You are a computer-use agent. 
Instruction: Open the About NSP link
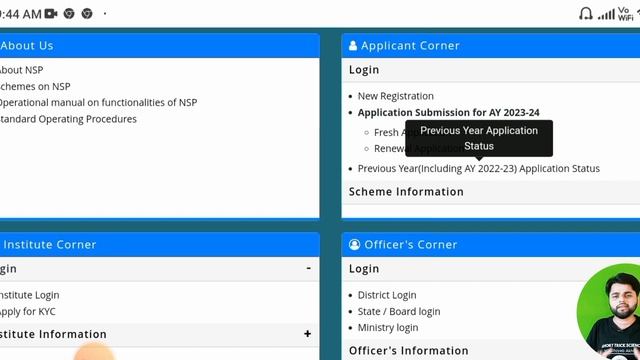pyautogui.click(x=21, y=70)
